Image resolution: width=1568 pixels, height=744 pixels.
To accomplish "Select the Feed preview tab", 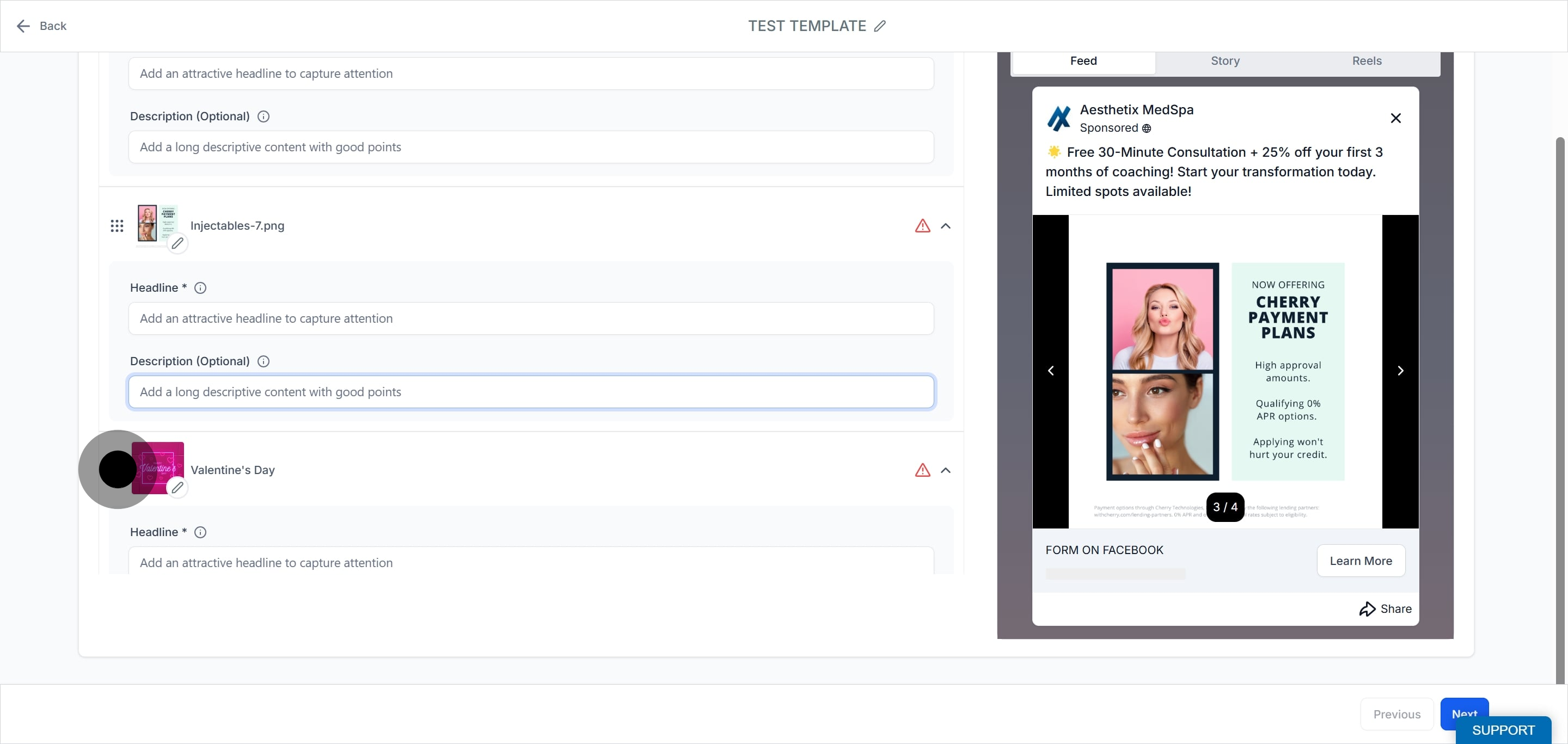I will 1083,61.
